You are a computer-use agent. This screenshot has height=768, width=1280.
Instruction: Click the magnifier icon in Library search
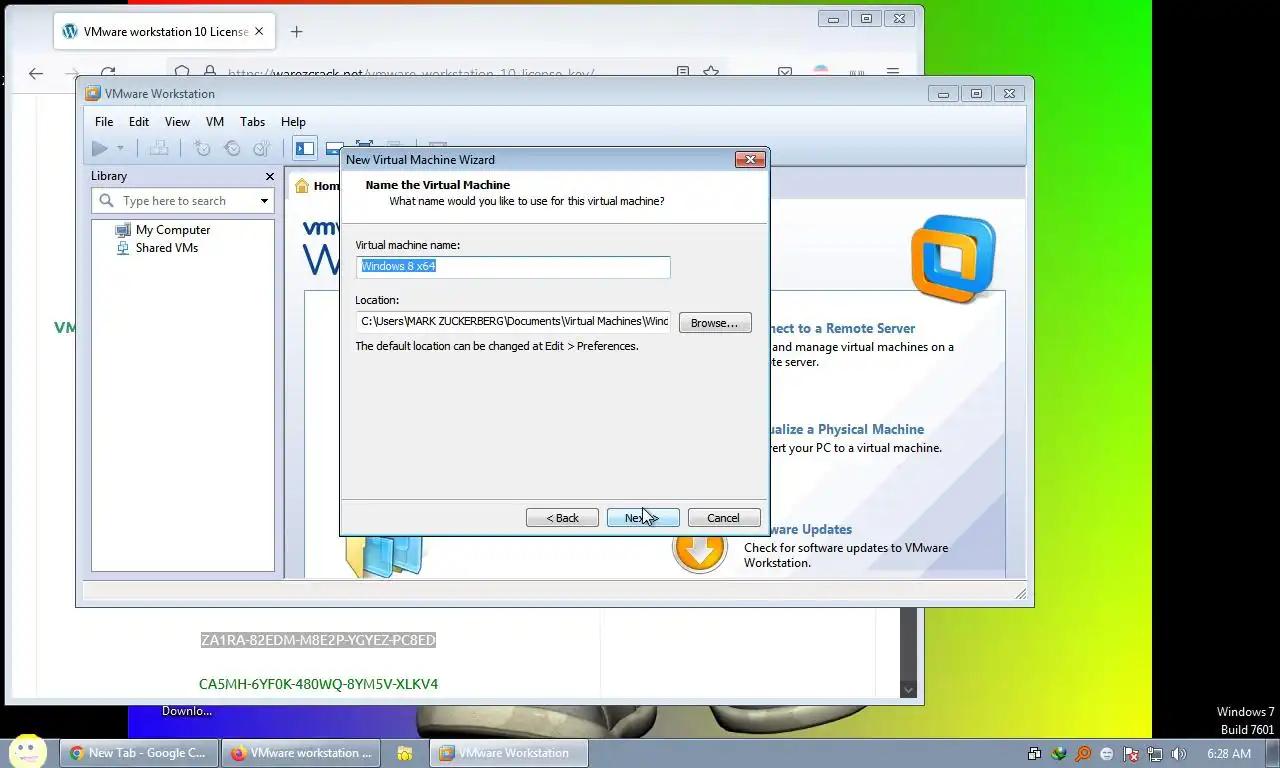[106, 201]
